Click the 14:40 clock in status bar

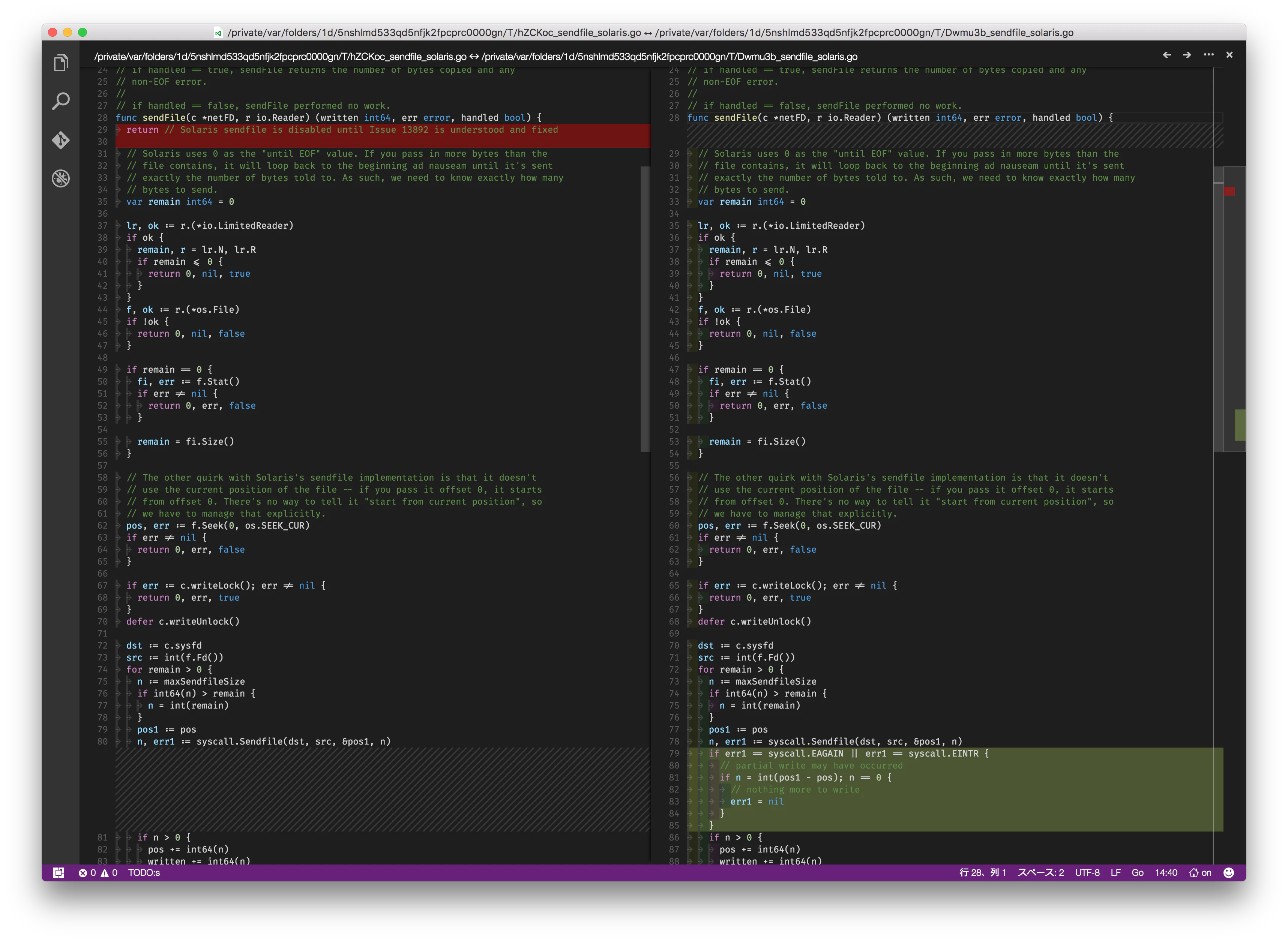1166,873
